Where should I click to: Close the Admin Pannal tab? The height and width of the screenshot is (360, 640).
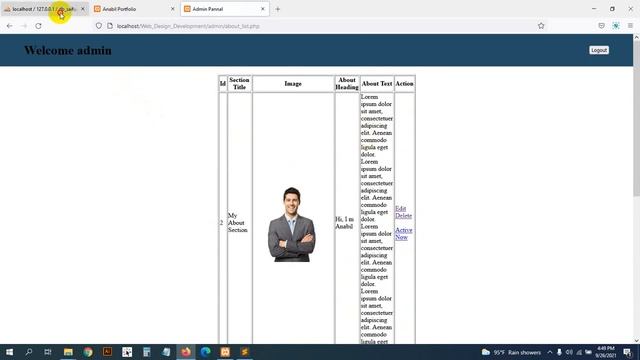pos(262,9)
